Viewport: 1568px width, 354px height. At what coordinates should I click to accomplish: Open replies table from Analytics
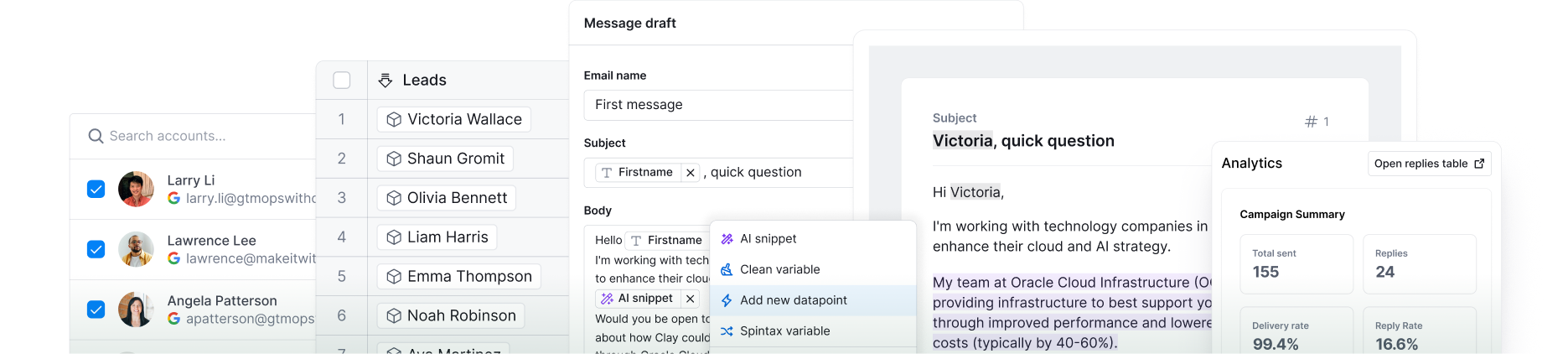(1429, 164)
